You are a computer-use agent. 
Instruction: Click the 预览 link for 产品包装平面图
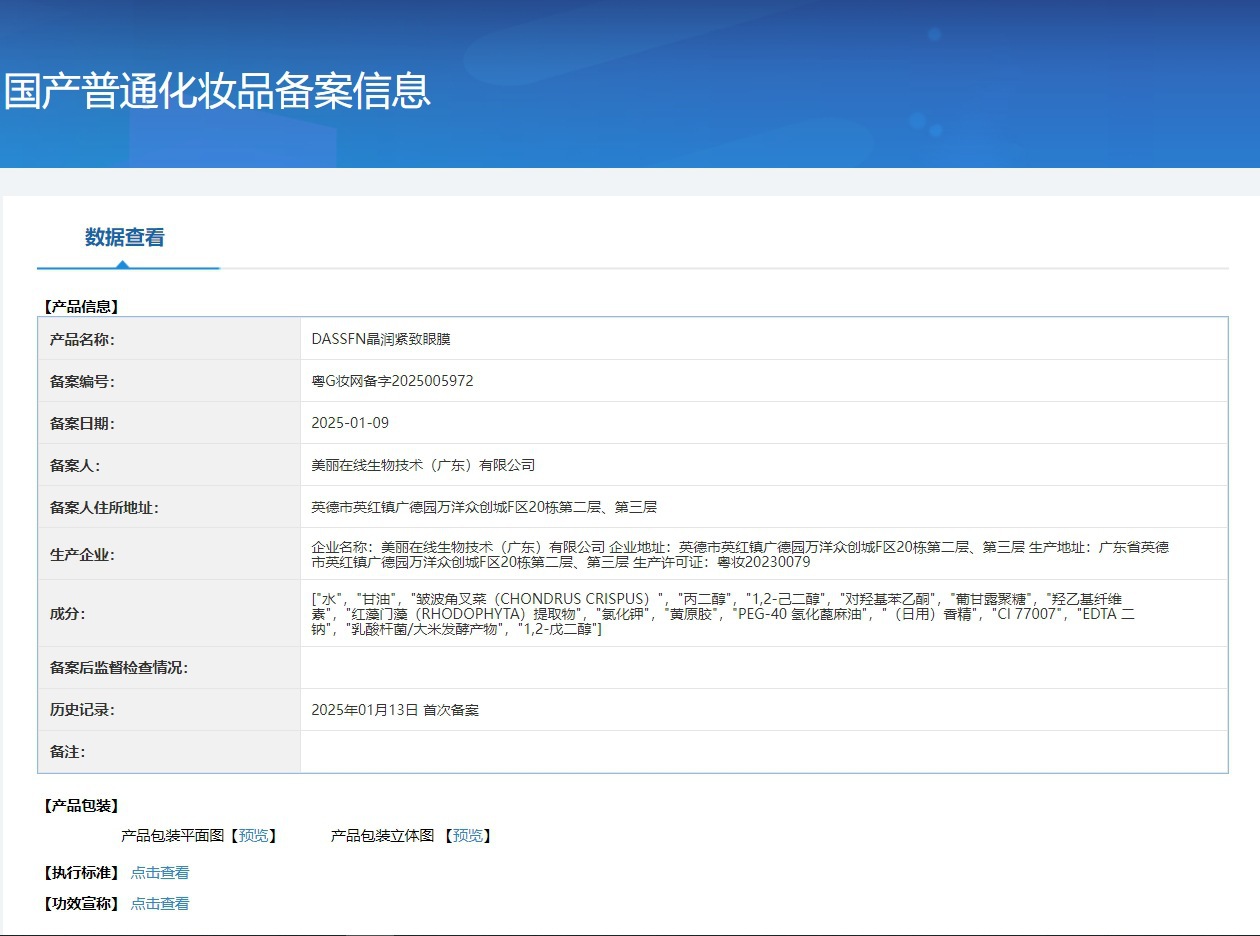253,836
